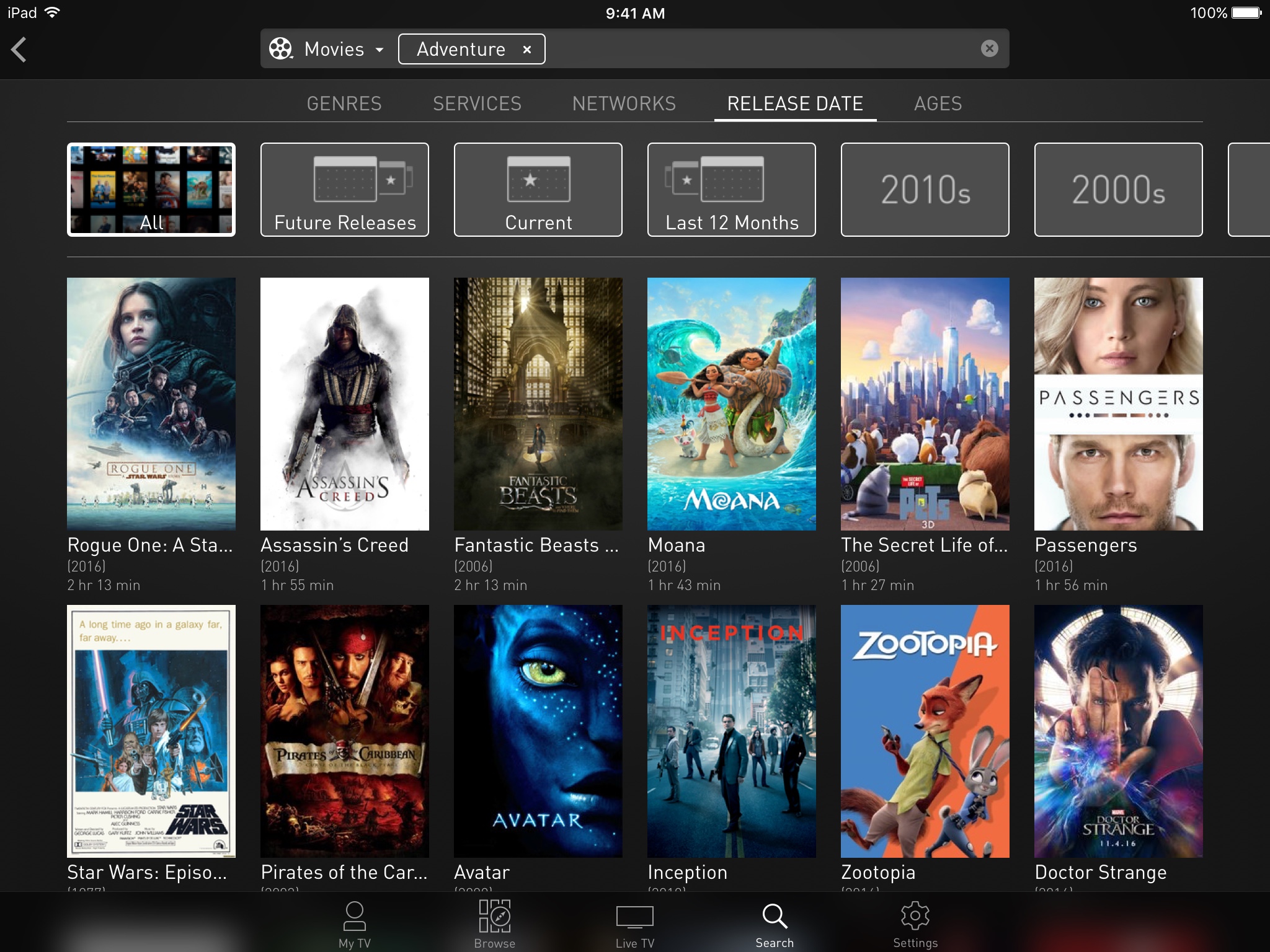Tap the back arrow icon
The width and height of the screenshot is (1270, 952).
click(x=19, y=50)
